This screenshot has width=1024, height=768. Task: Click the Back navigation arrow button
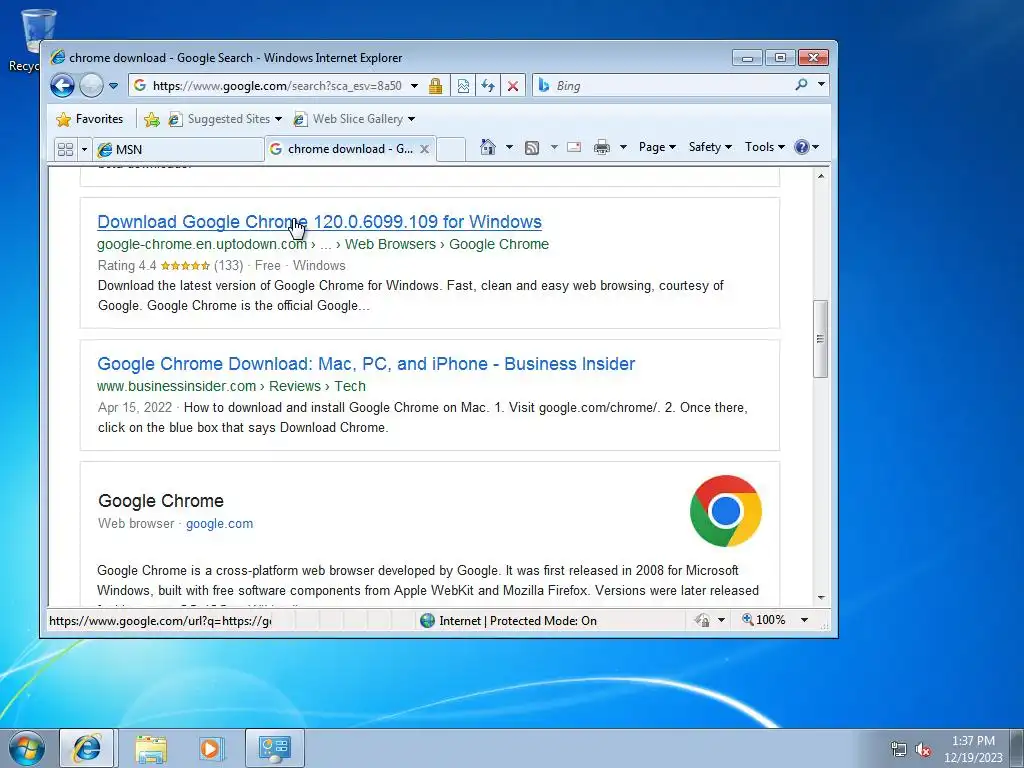tap(62, 86)
